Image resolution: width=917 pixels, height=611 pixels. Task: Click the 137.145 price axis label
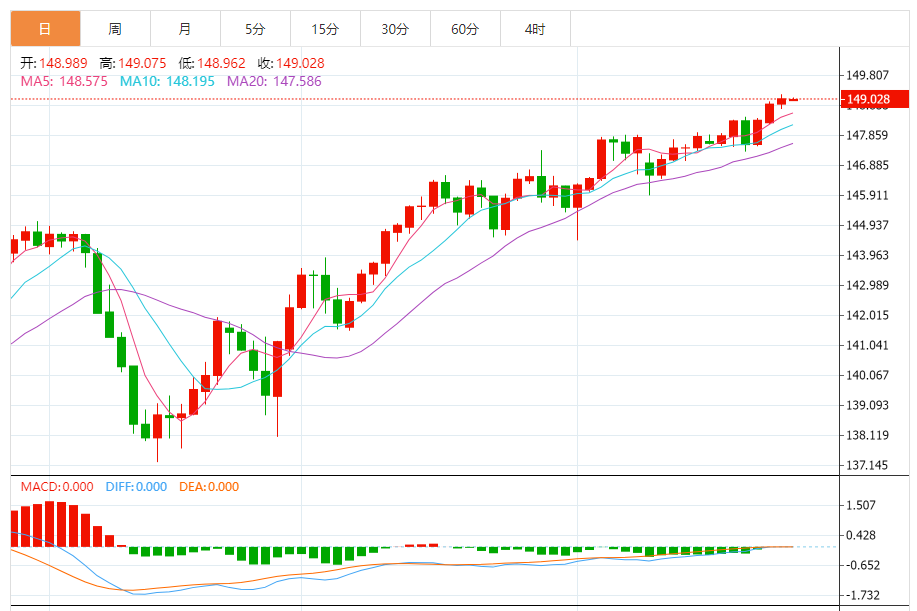pyautogui.click(x=867, y=465)
